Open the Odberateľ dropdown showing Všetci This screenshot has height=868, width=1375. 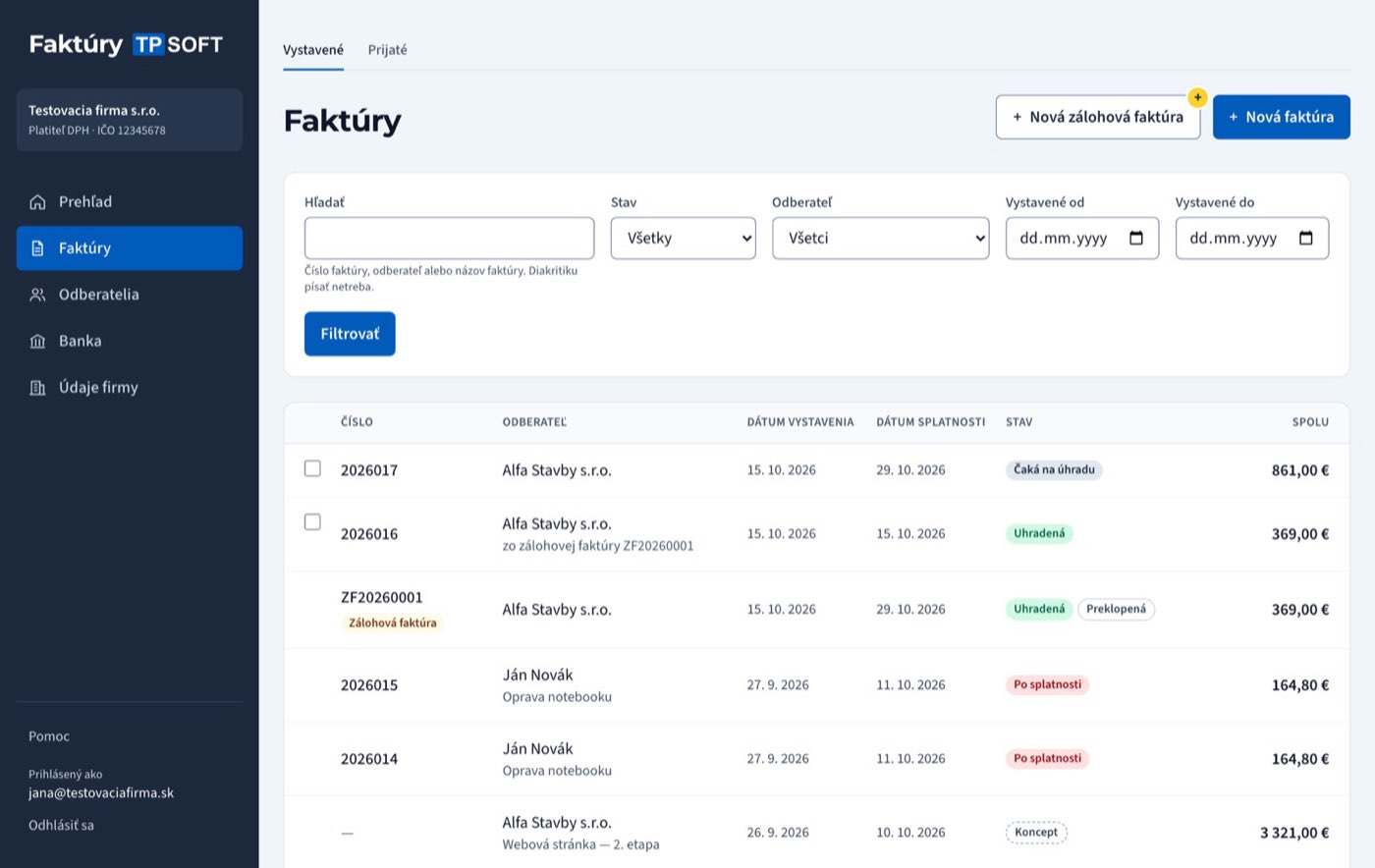pos(881,239)
